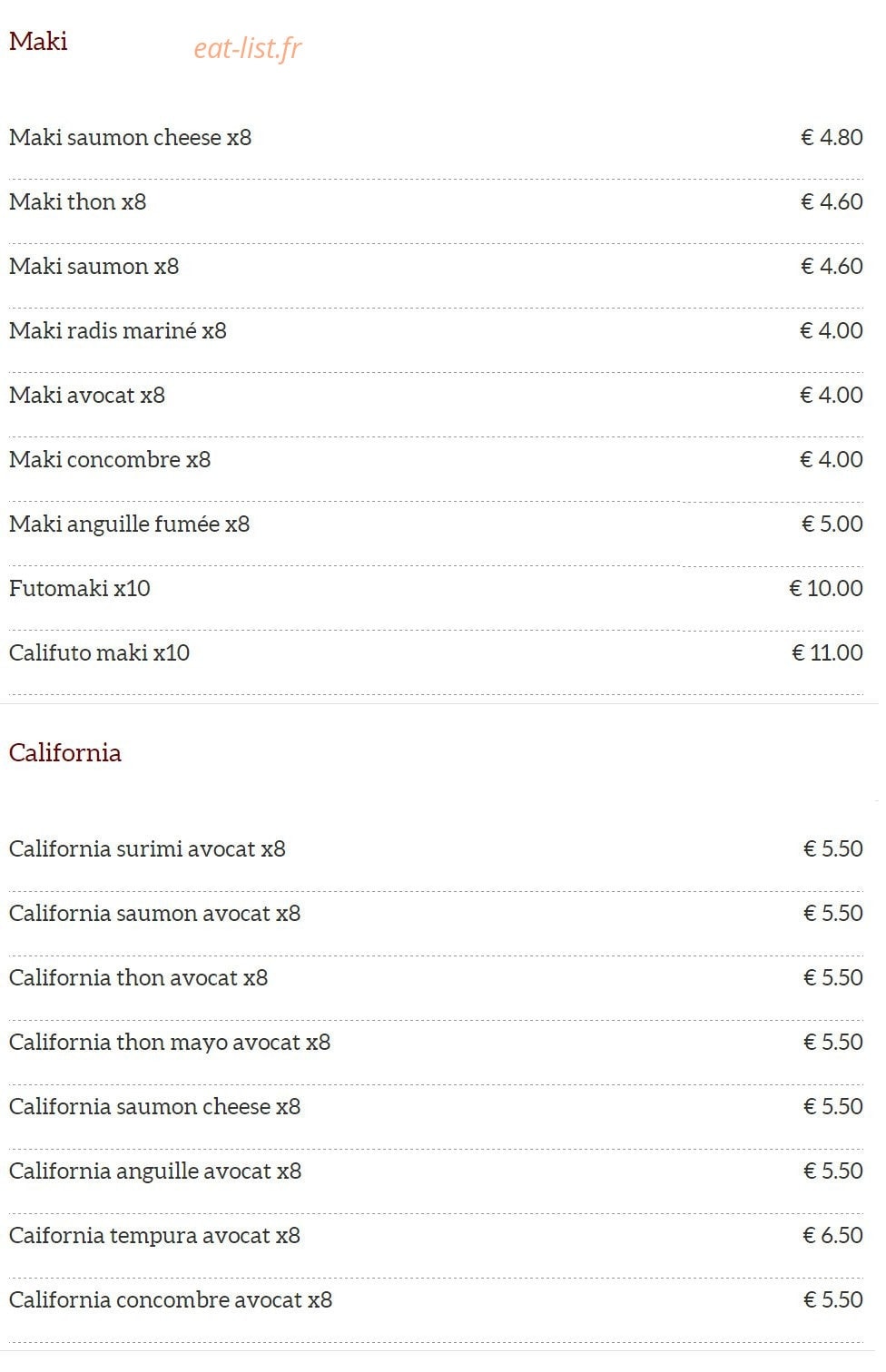Choose Maki saumon cheese x8 item

(130, 137)
